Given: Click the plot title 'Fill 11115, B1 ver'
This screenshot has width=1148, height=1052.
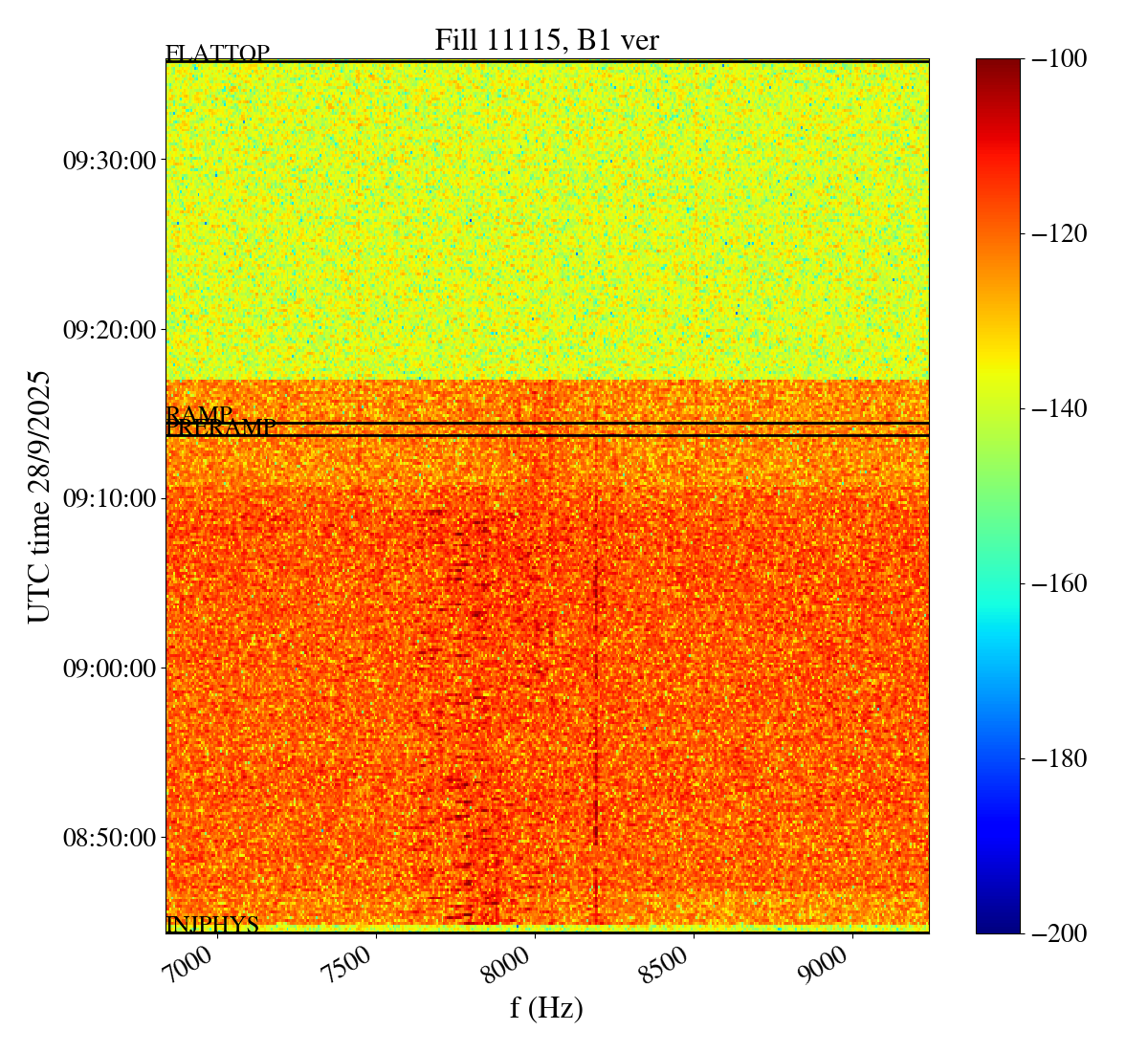Looking at the screenshot, I should coord(546,39).
